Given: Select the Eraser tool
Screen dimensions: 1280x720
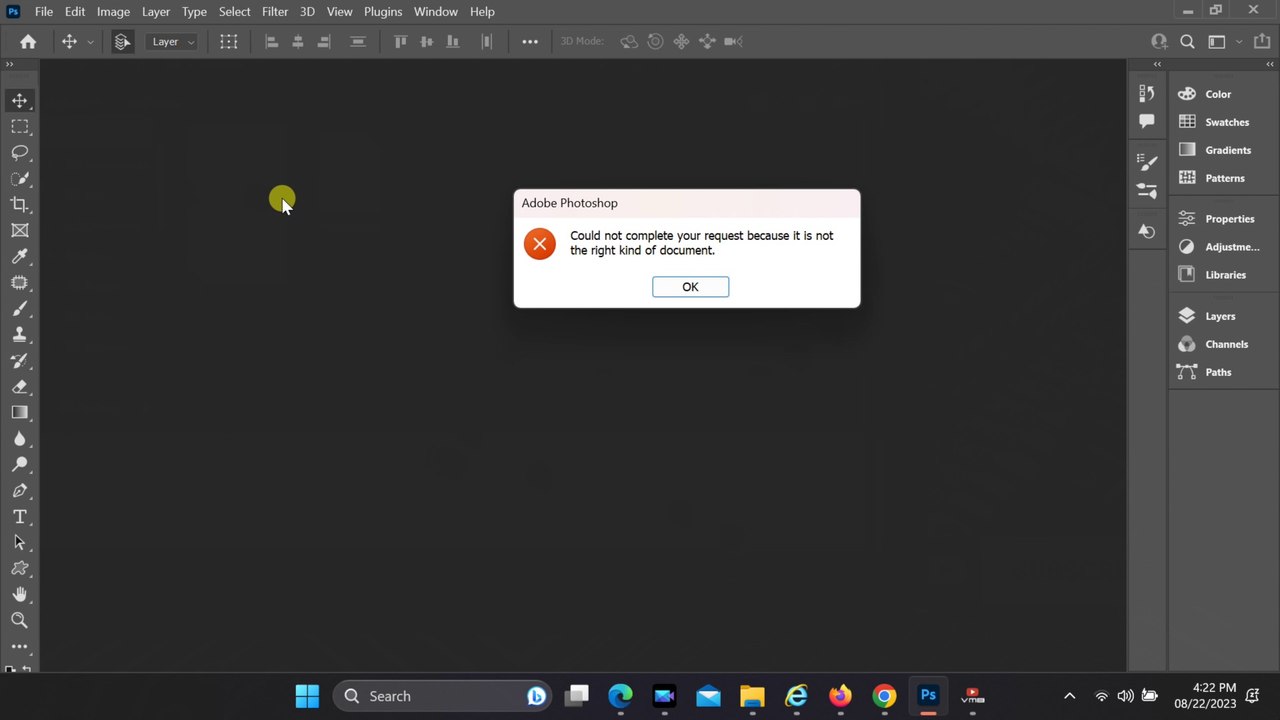Looking at the screenshot, I should (19, 386).
